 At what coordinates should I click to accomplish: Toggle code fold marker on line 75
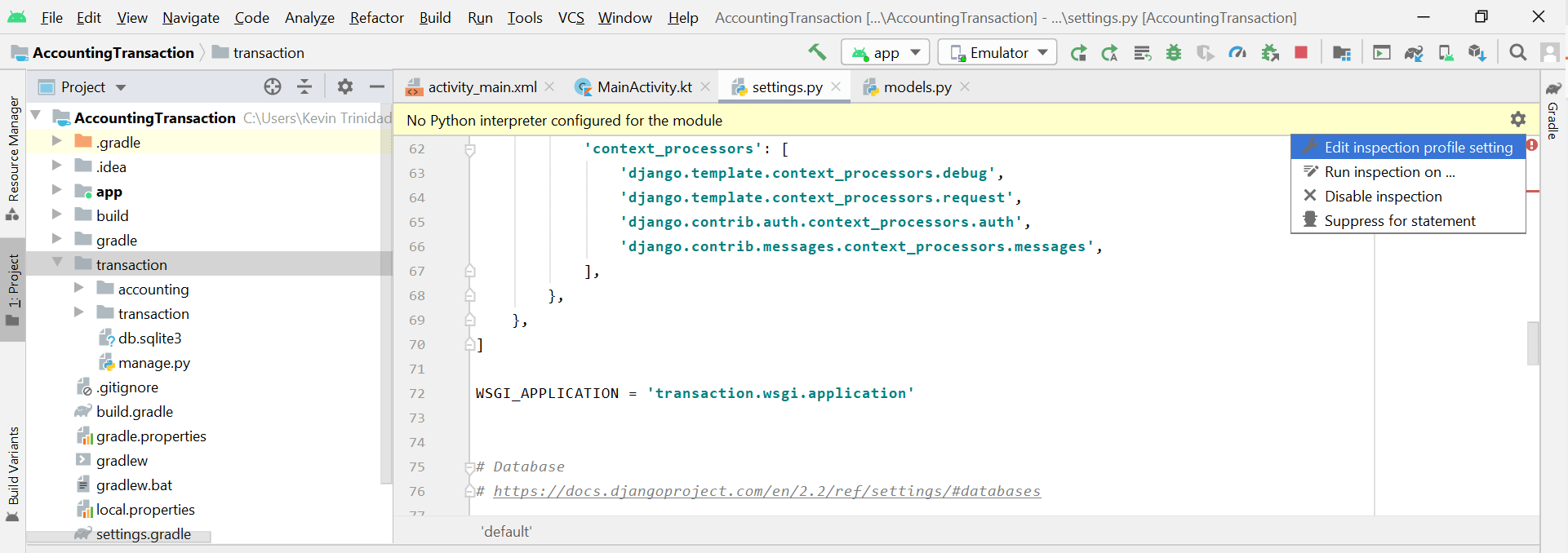pos(470,467)
